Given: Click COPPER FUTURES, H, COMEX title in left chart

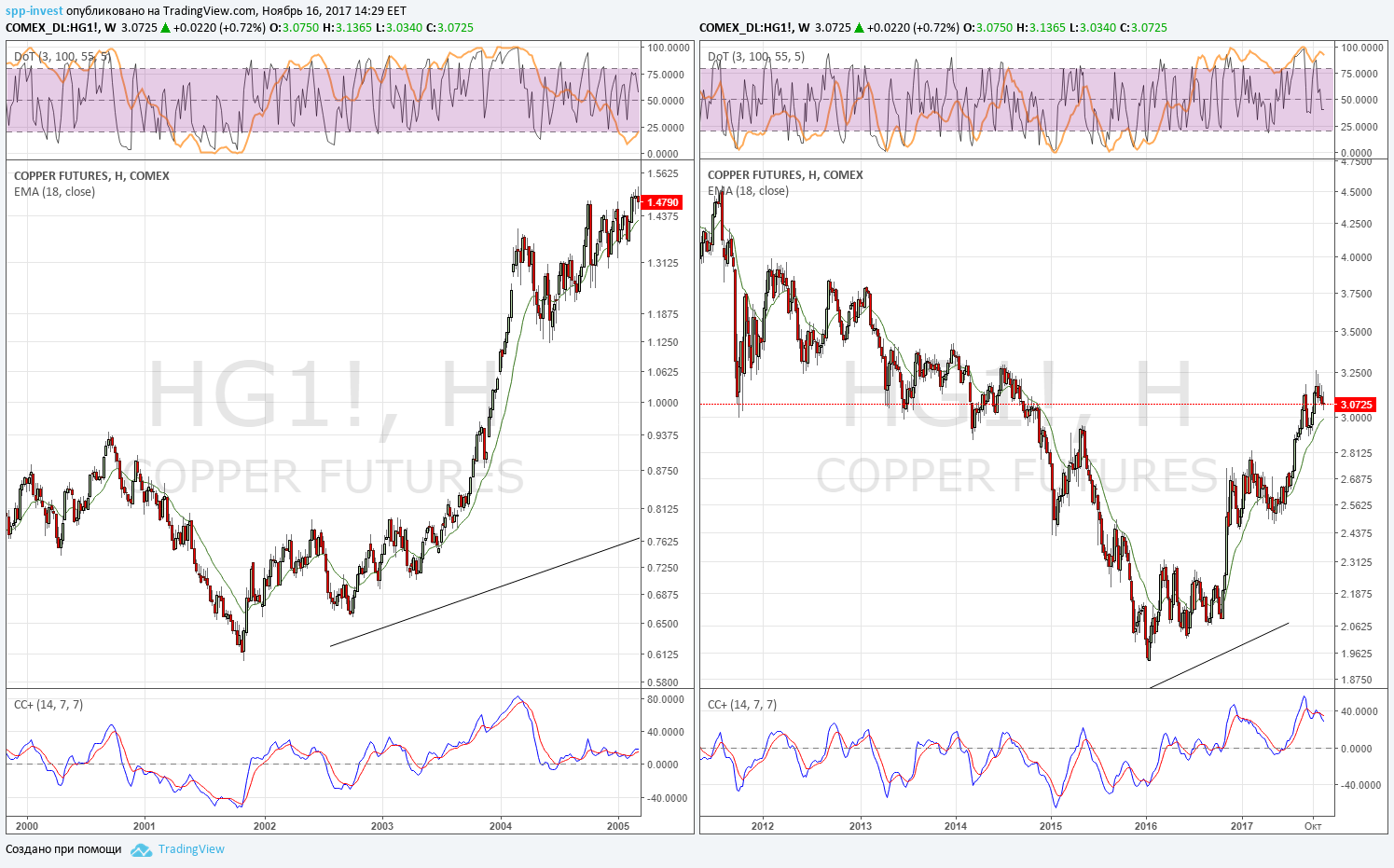Looking at the screenshot, I should (x=91, y=176).
